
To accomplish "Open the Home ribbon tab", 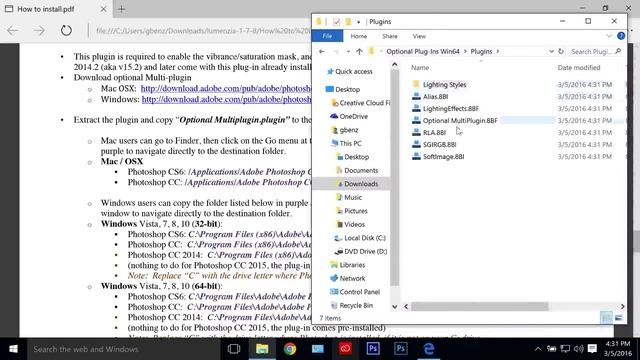I will pos(358,36).
